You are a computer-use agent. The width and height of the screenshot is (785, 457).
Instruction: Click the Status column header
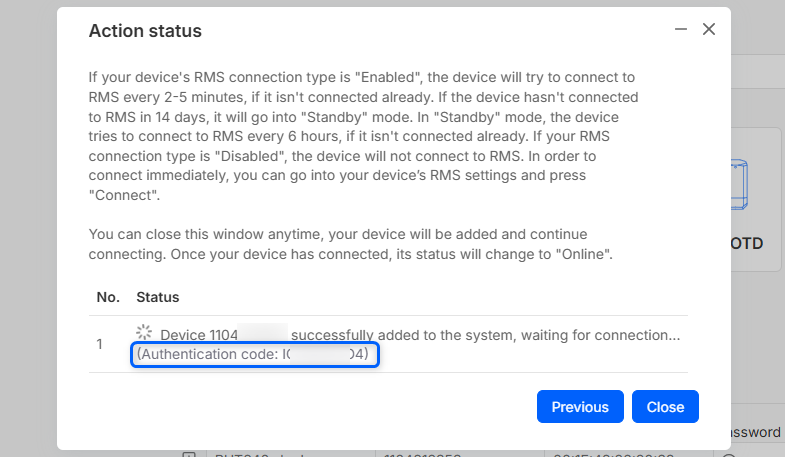pyautogui.click(x=157, y=298)
